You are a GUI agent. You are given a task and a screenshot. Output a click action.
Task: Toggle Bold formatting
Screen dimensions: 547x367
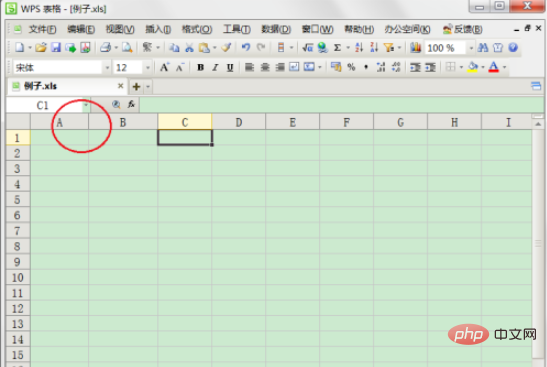[x=200, y=67]
